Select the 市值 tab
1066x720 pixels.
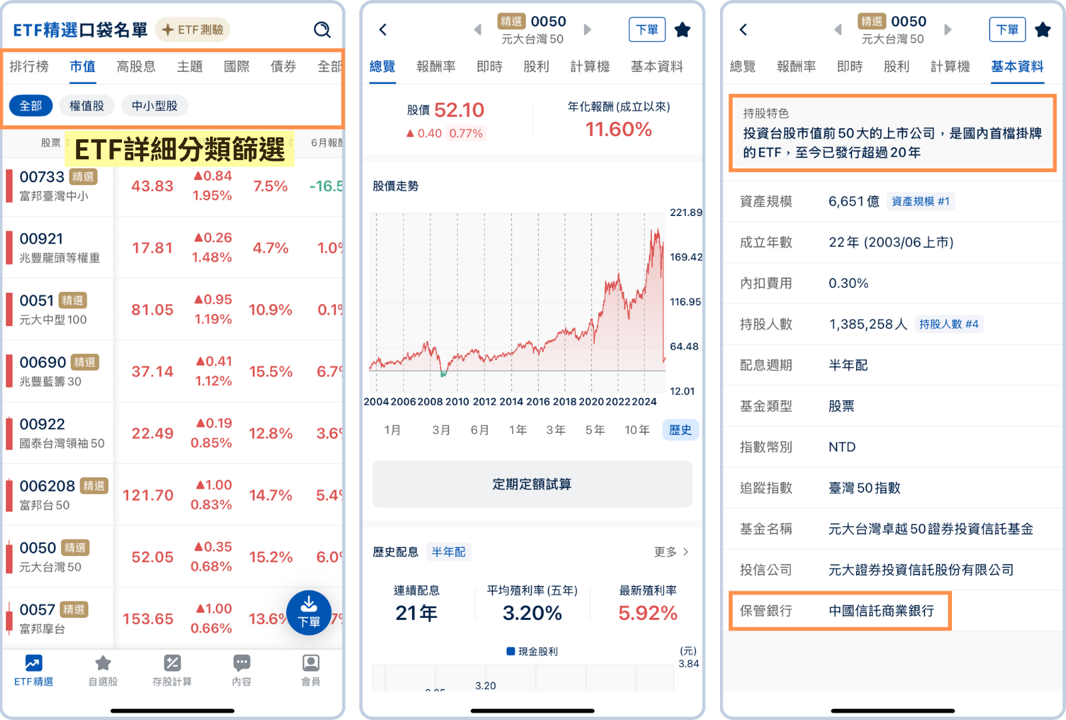tap(82, 66)
